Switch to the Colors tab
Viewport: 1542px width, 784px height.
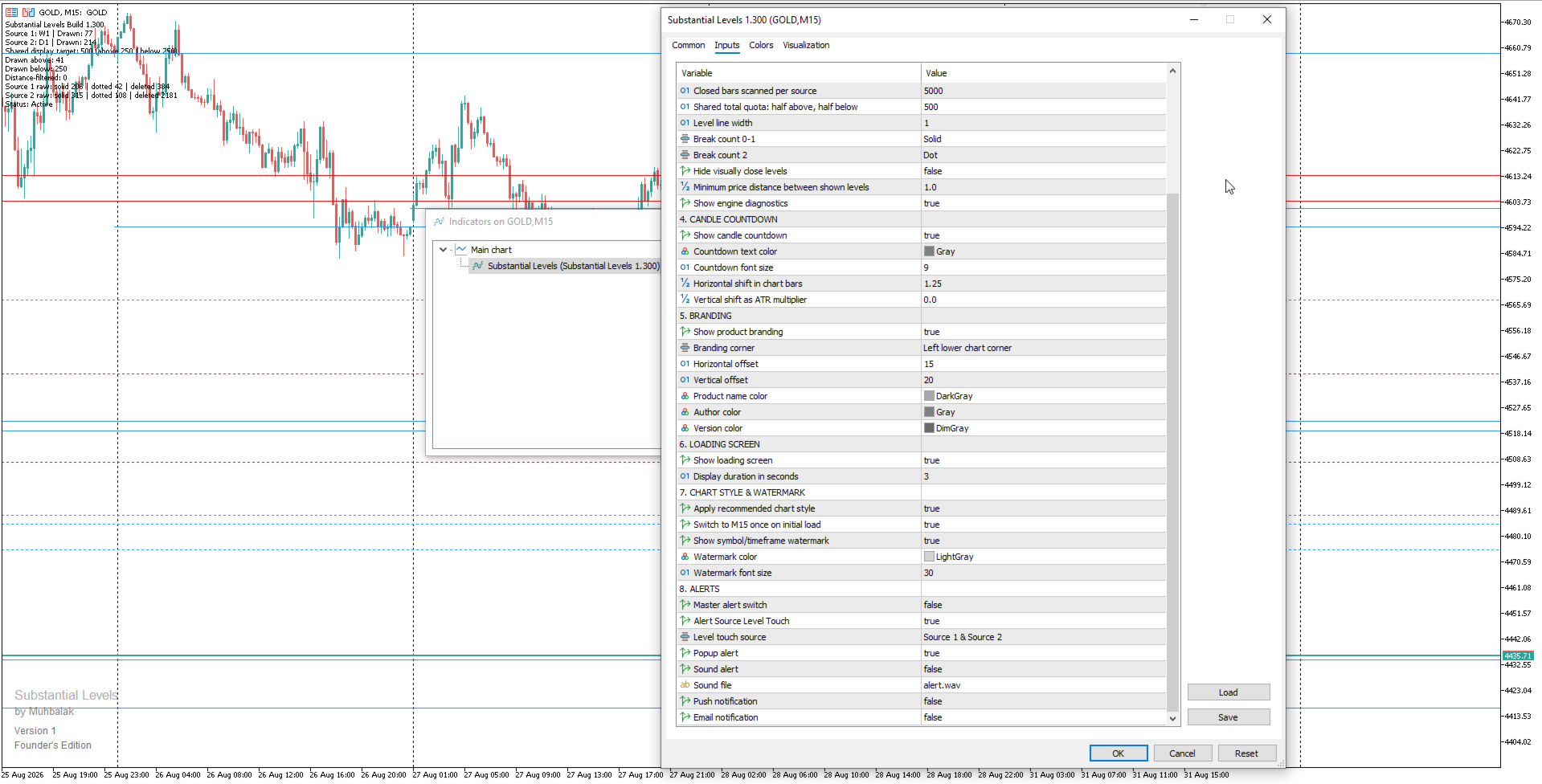point(761,45)
